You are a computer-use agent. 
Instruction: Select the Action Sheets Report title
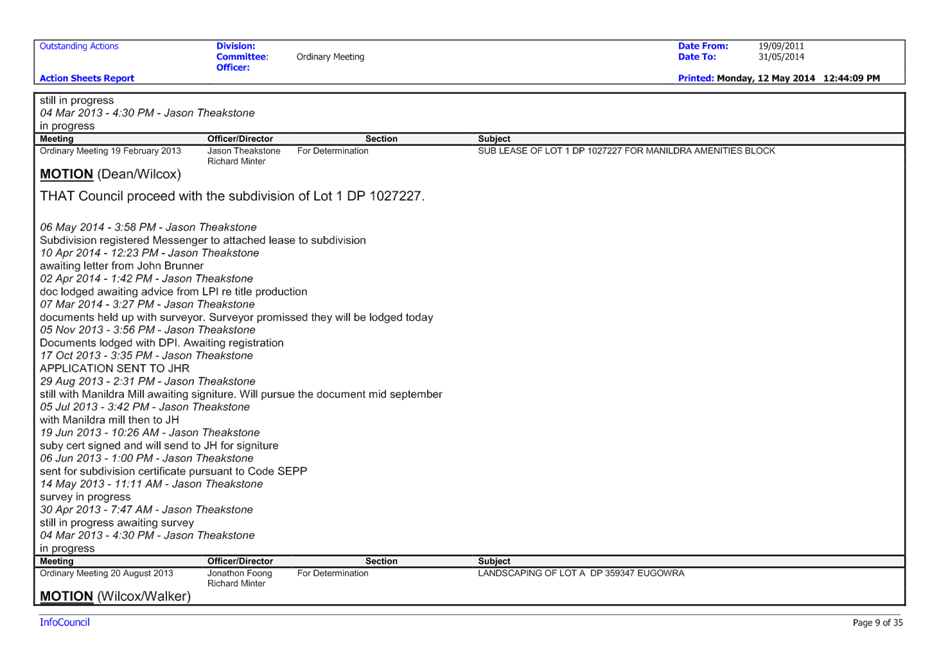tap(87, 78)
